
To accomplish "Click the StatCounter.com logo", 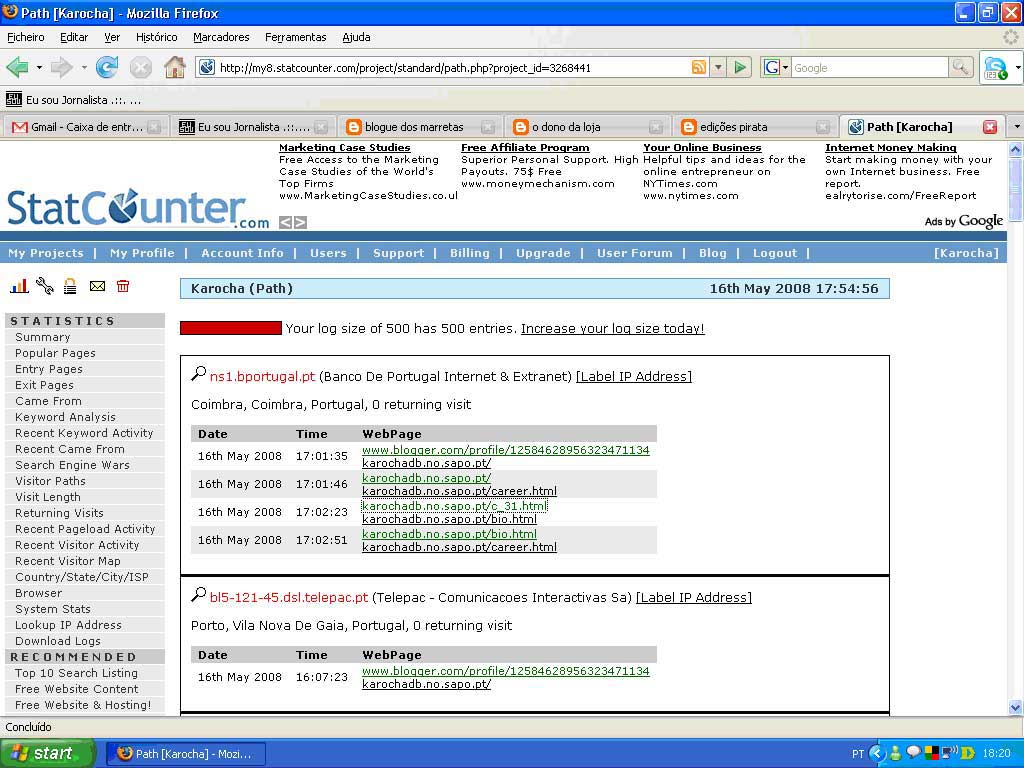I will (x=138, y=209).
